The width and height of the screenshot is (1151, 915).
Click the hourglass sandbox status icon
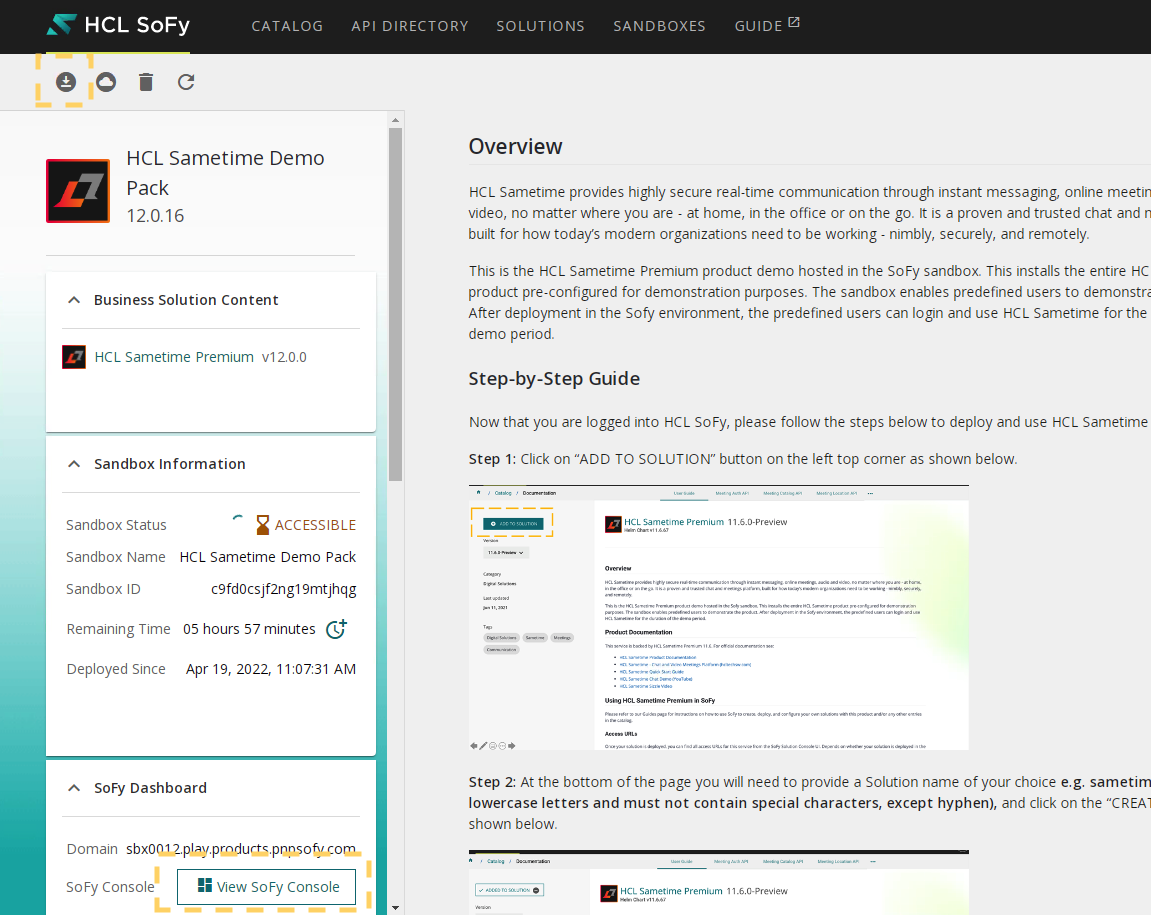(263, 524)
